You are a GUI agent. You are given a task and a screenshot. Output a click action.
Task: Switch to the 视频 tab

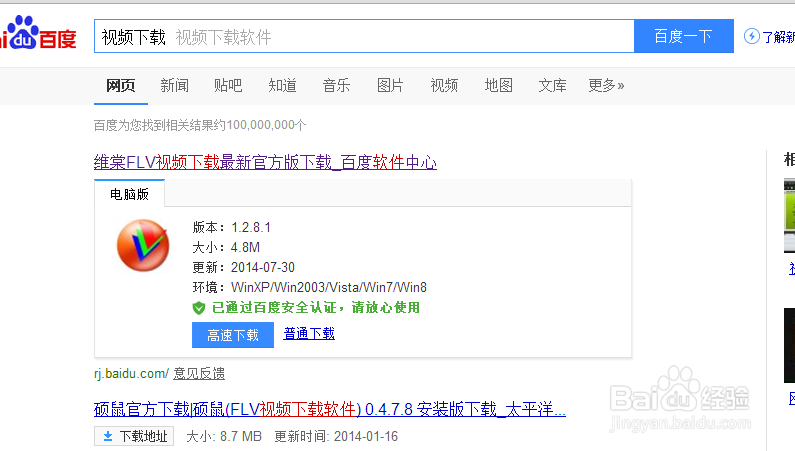[x=444, y=85]
